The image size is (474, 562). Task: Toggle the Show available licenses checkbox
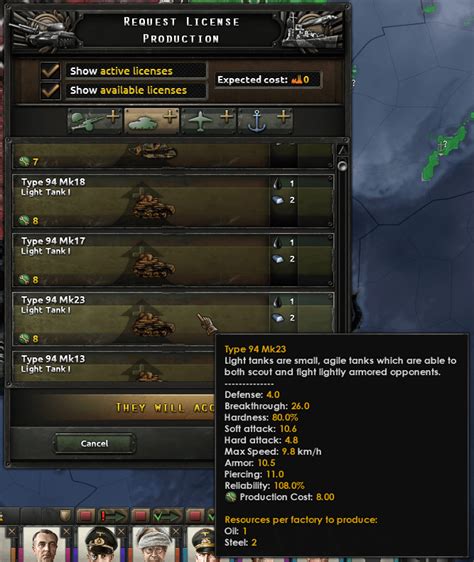tap(51, 91)
